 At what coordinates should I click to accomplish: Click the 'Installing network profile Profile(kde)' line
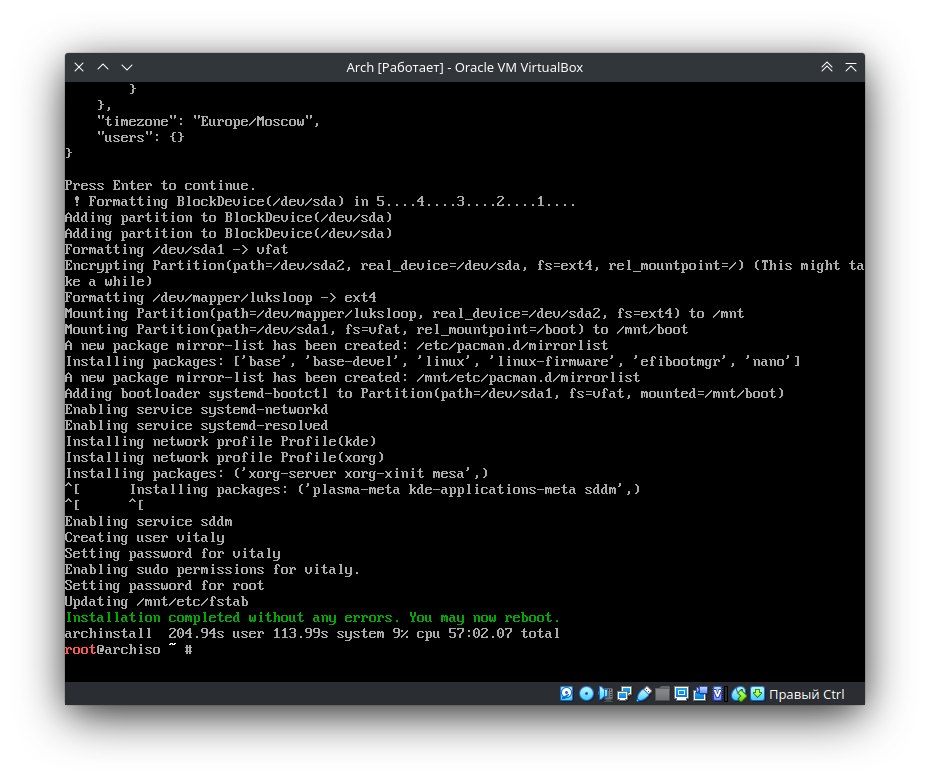click(221, 441)
